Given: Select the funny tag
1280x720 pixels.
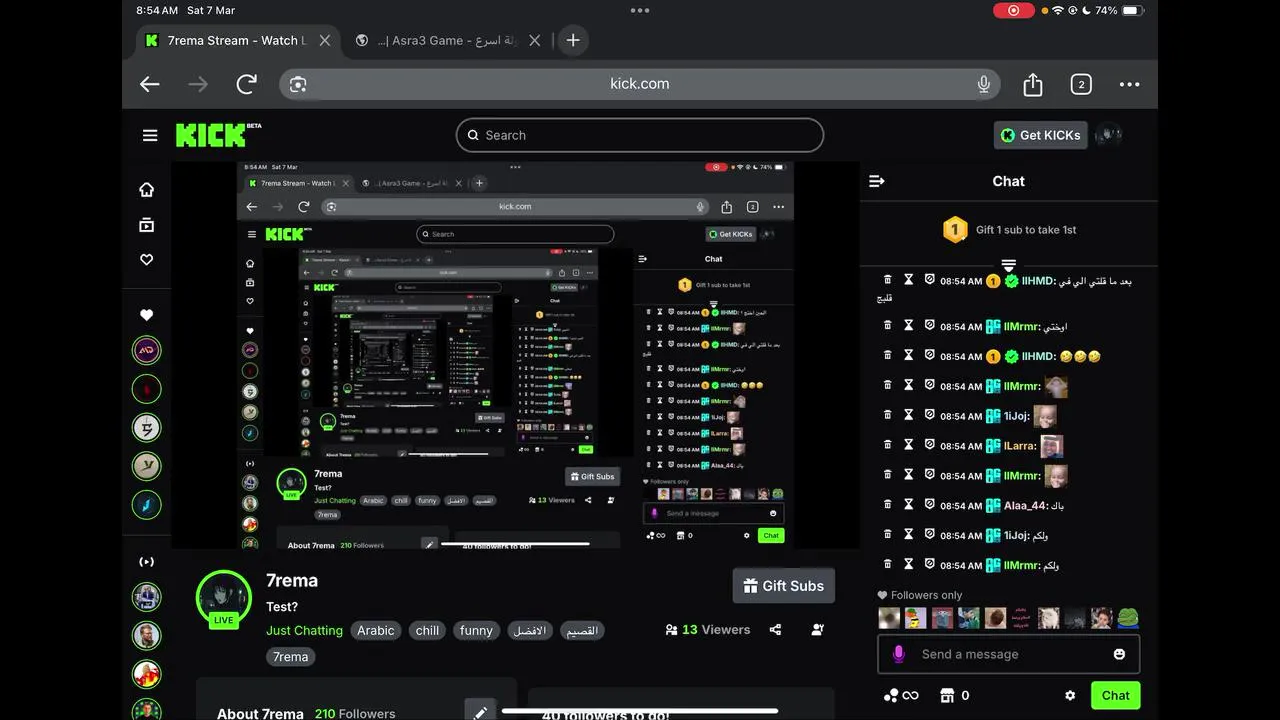Looking at the screenshot, I should (476, 630).
